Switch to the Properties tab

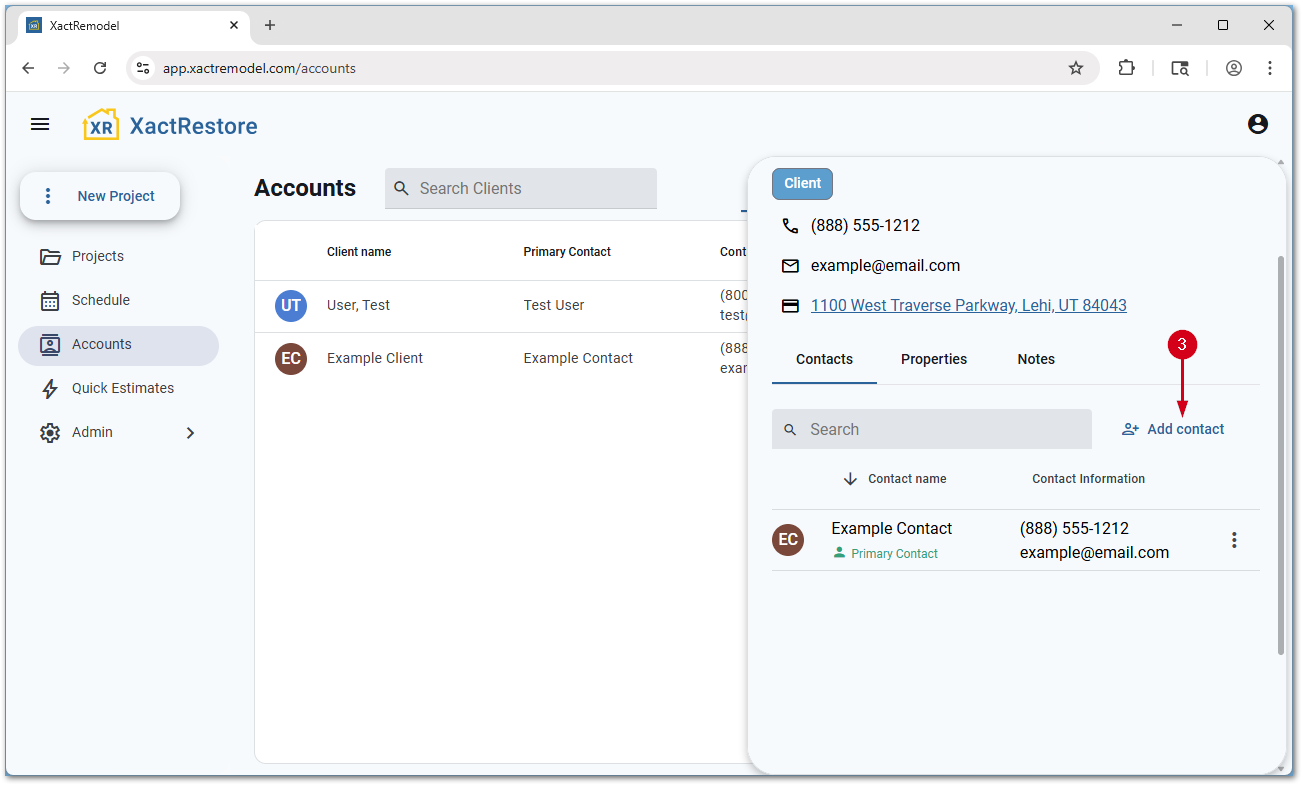pyautogui.click(x=934, y=359)
